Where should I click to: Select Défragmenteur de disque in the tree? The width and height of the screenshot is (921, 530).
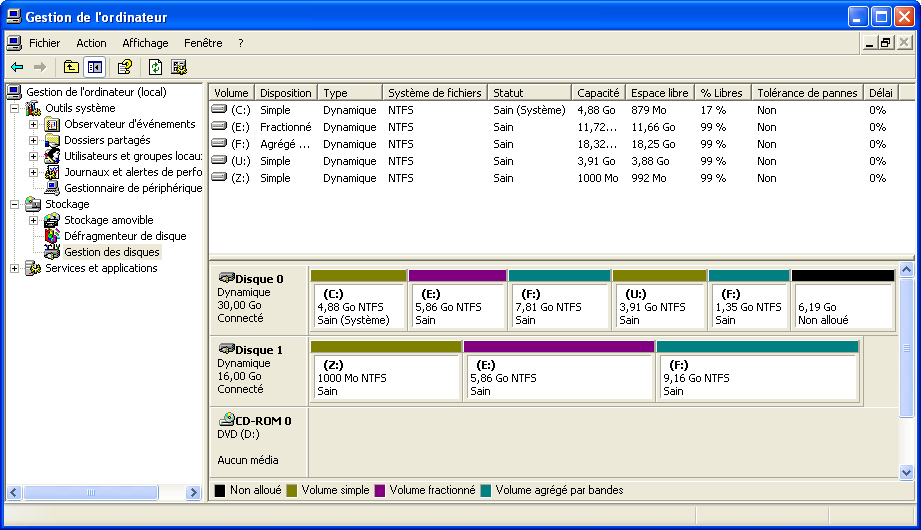[125, 236]
